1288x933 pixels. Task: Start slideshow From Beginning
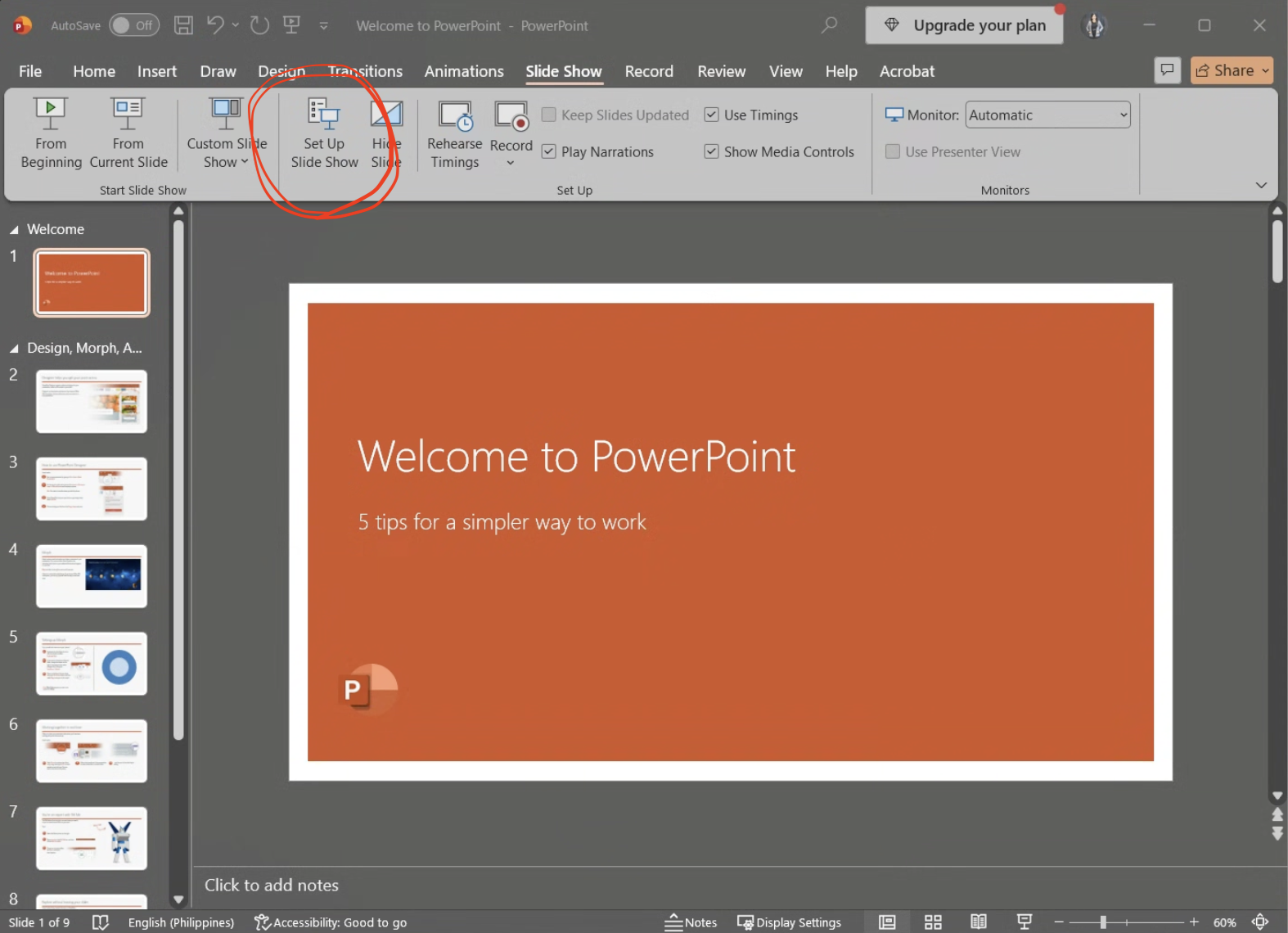click(51, 133)
